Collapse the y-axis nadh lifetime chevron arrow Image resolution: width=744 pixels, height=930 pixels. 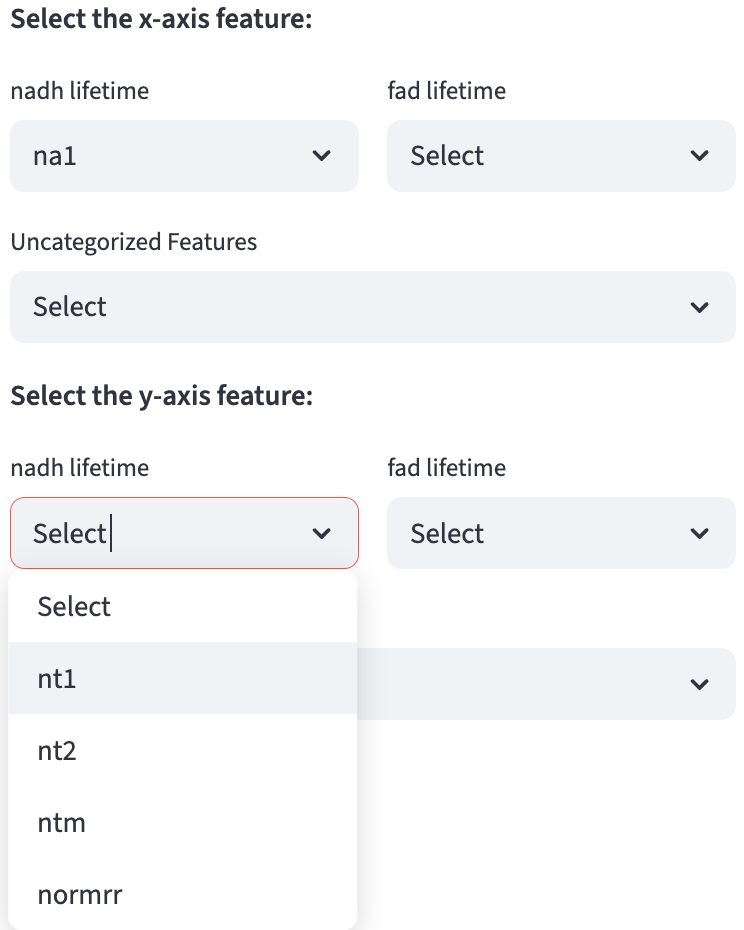point(322,534)
